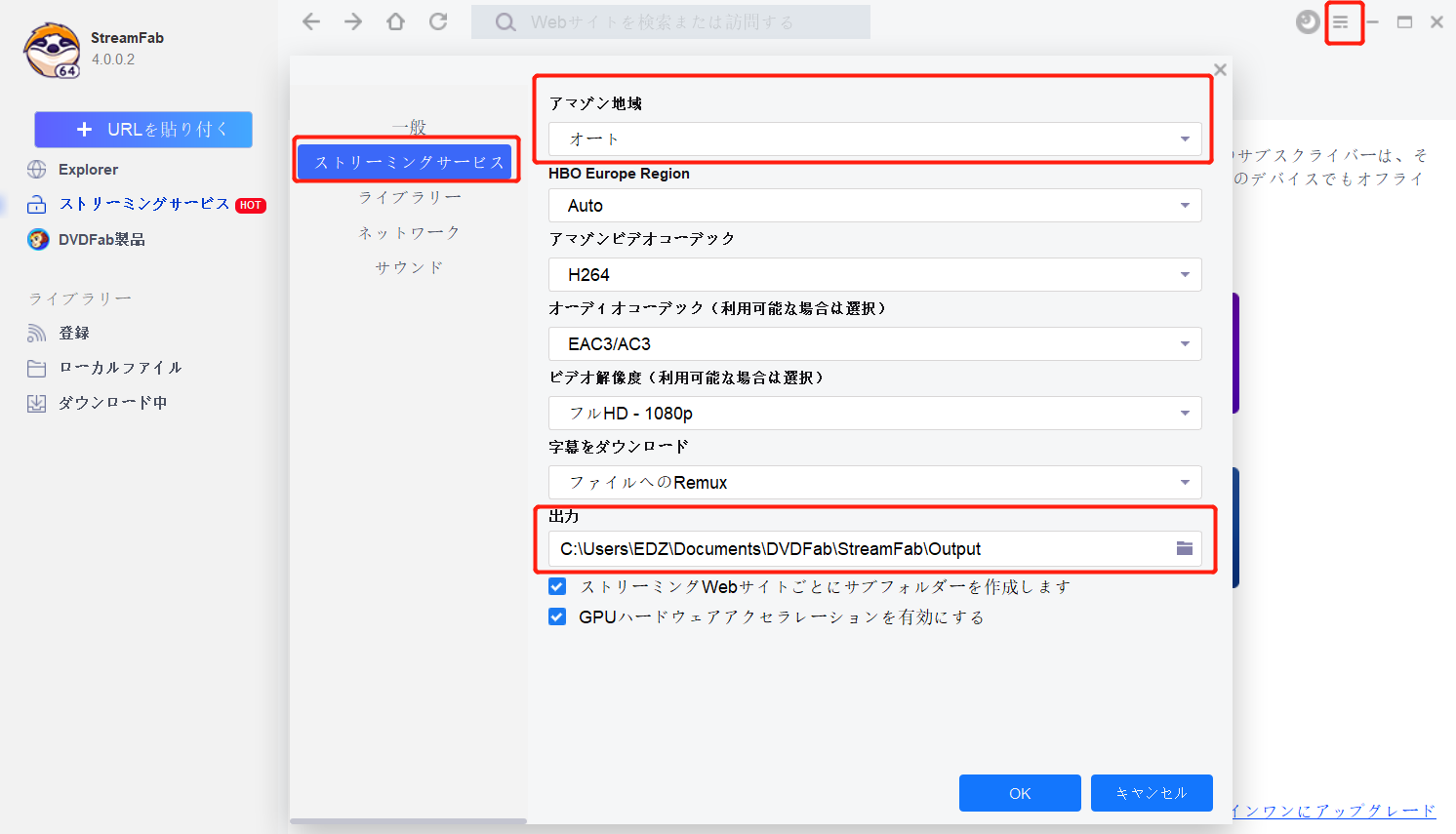Click the ローカルファイル folder icon

tap(37, 368)
